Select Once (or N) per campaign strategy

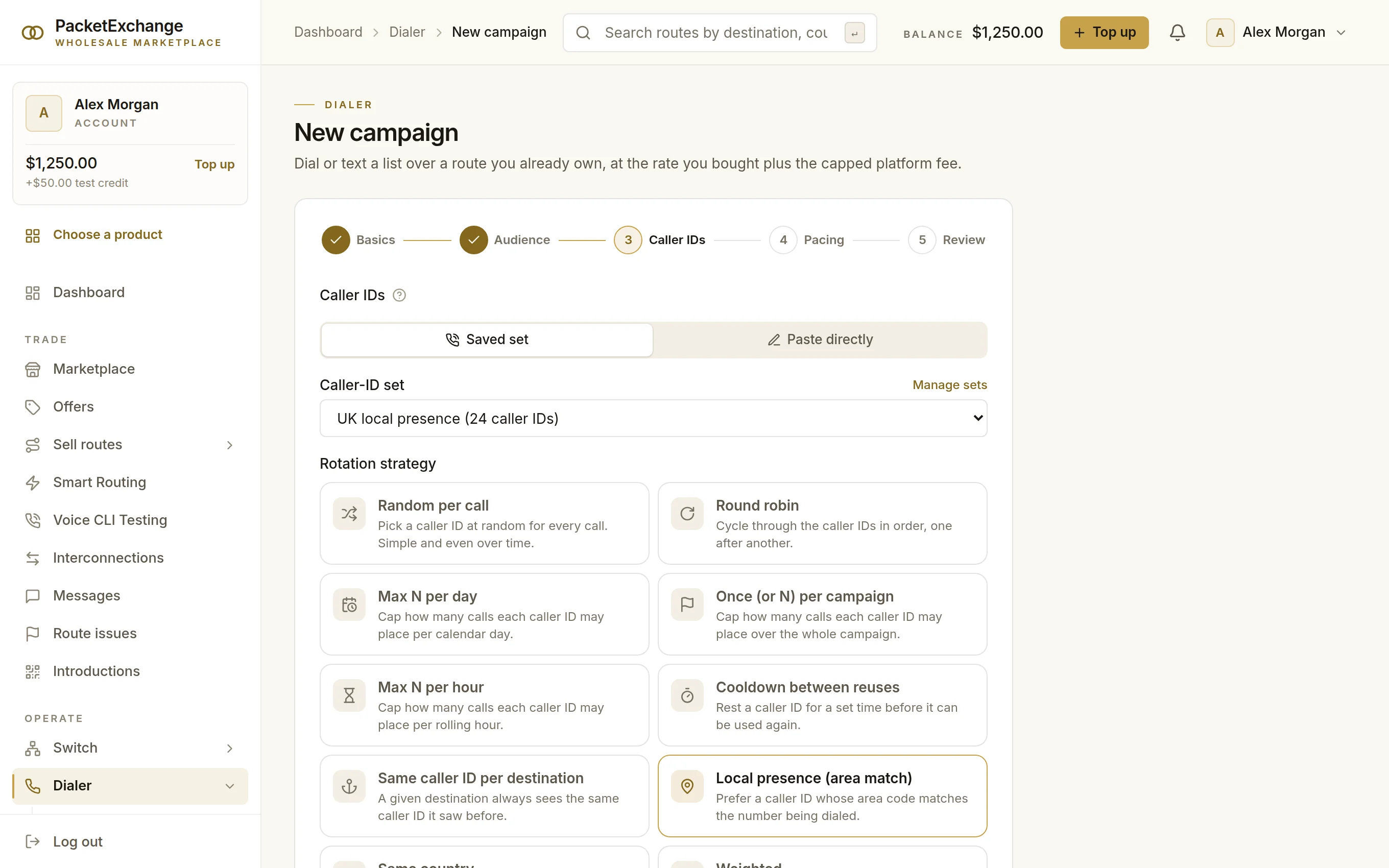click(822, 614)
